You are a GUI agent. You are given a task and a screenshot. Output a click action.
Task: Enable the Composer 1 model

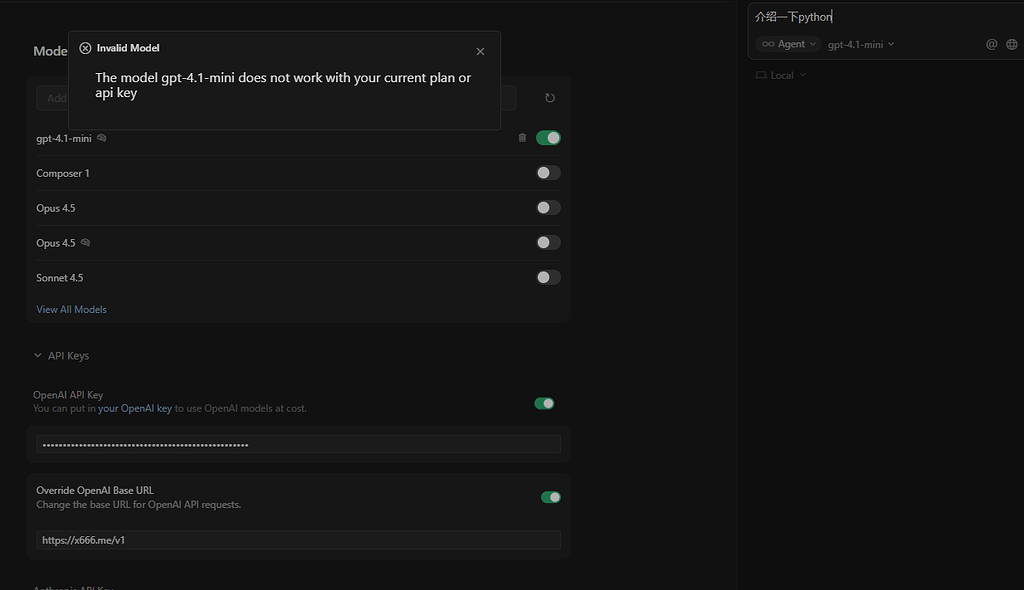548,172
